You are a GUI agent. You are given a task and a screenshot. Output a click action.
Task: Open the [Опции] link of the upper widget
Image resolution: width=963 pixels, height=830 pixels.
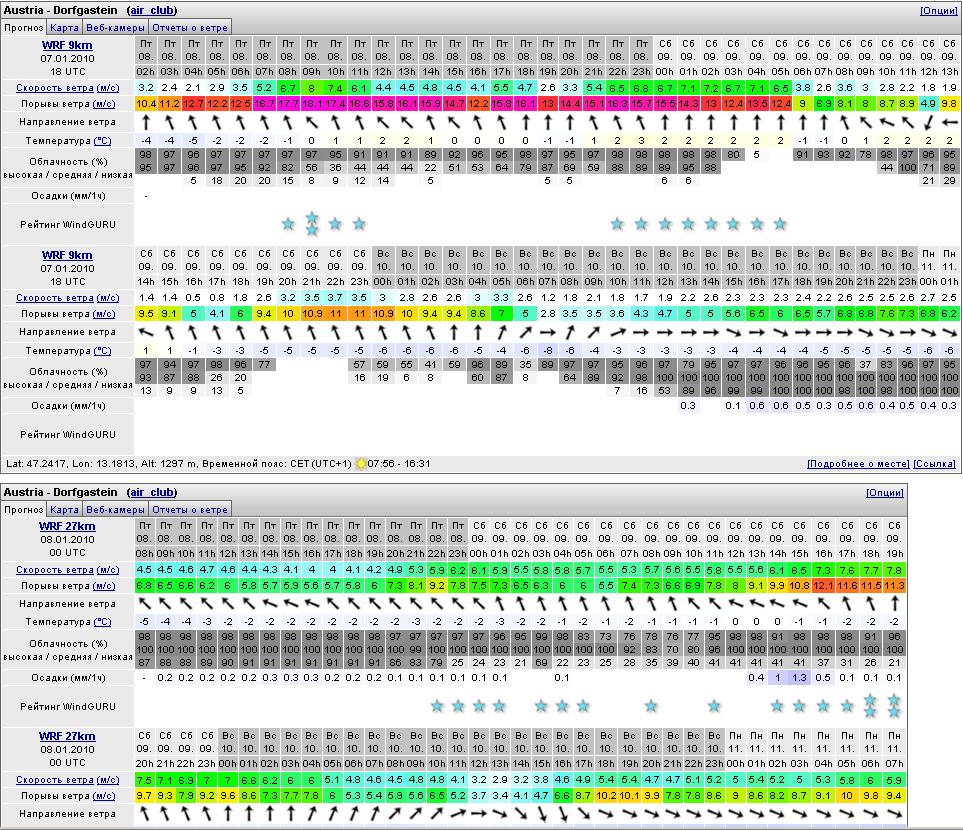pos(938,10)
